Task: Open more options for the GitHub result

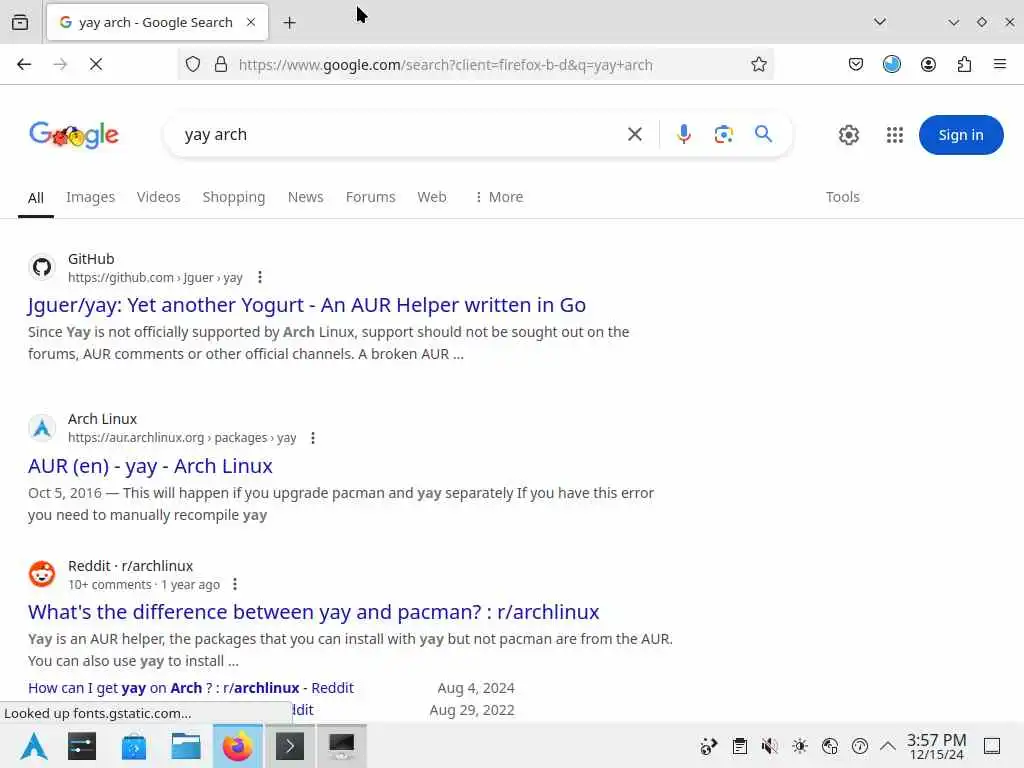Action: (260, 278)
